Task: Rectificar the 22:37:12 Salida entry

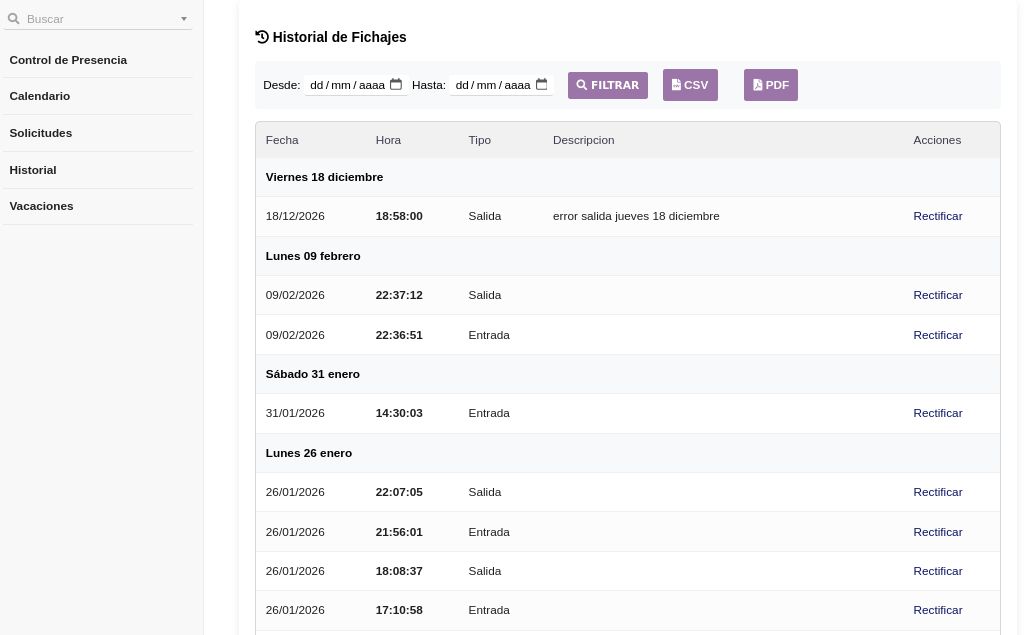Action: [937, 295]
